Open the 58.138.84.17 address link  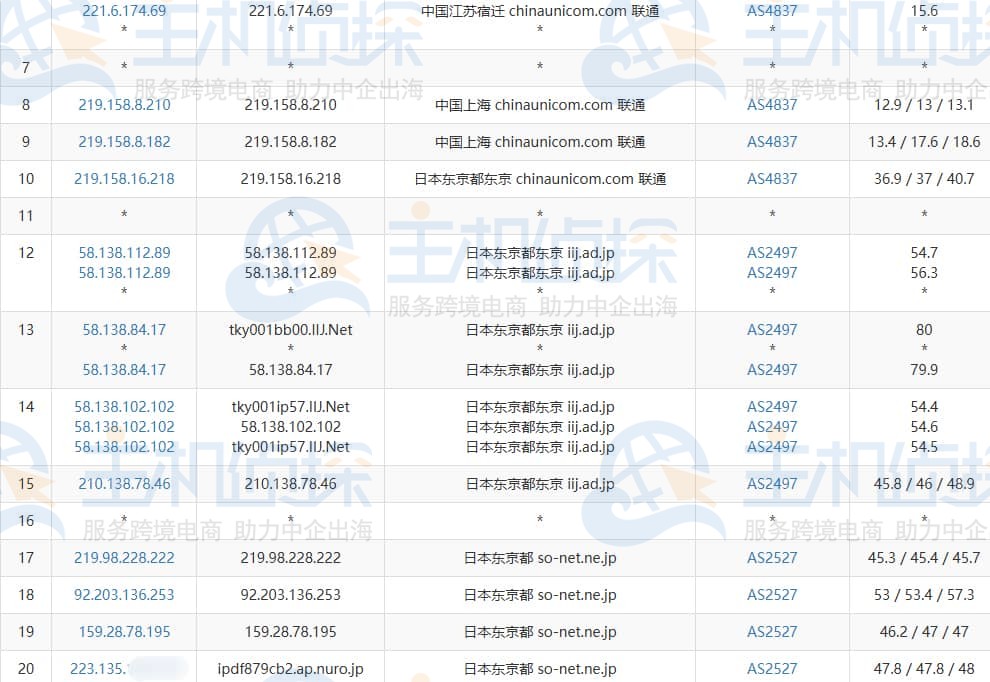(x=123, y=329)
